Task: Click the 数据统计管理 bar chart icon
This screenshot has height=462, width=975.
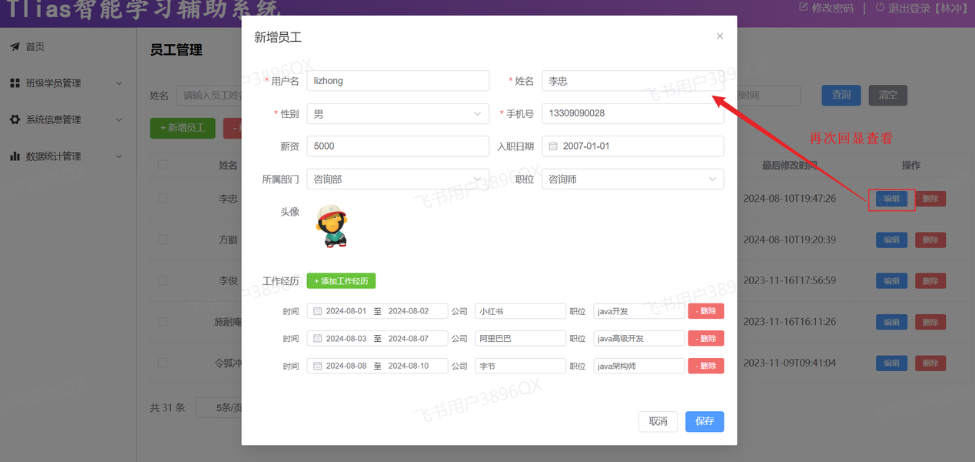Action: click(x=15, y=157)
